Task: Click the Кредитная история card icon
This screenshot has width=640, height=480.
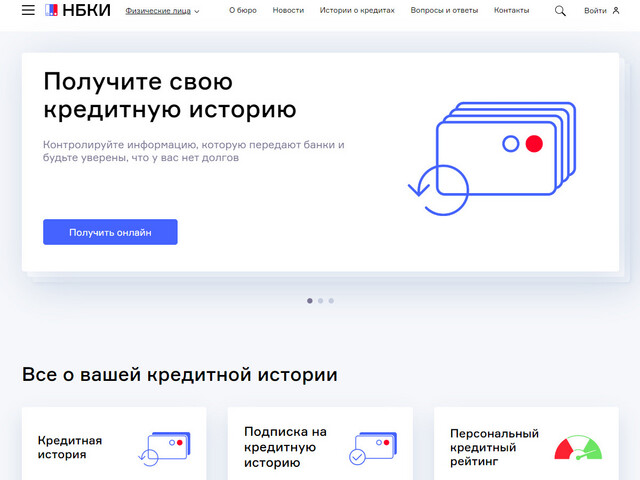Action: click(164, 449)
